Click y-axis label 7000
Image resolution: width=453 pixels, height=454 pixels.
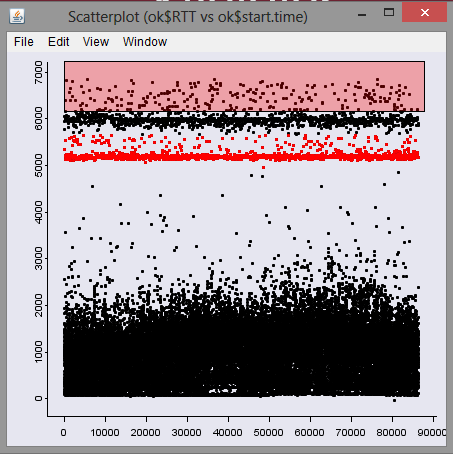point(39,72)
